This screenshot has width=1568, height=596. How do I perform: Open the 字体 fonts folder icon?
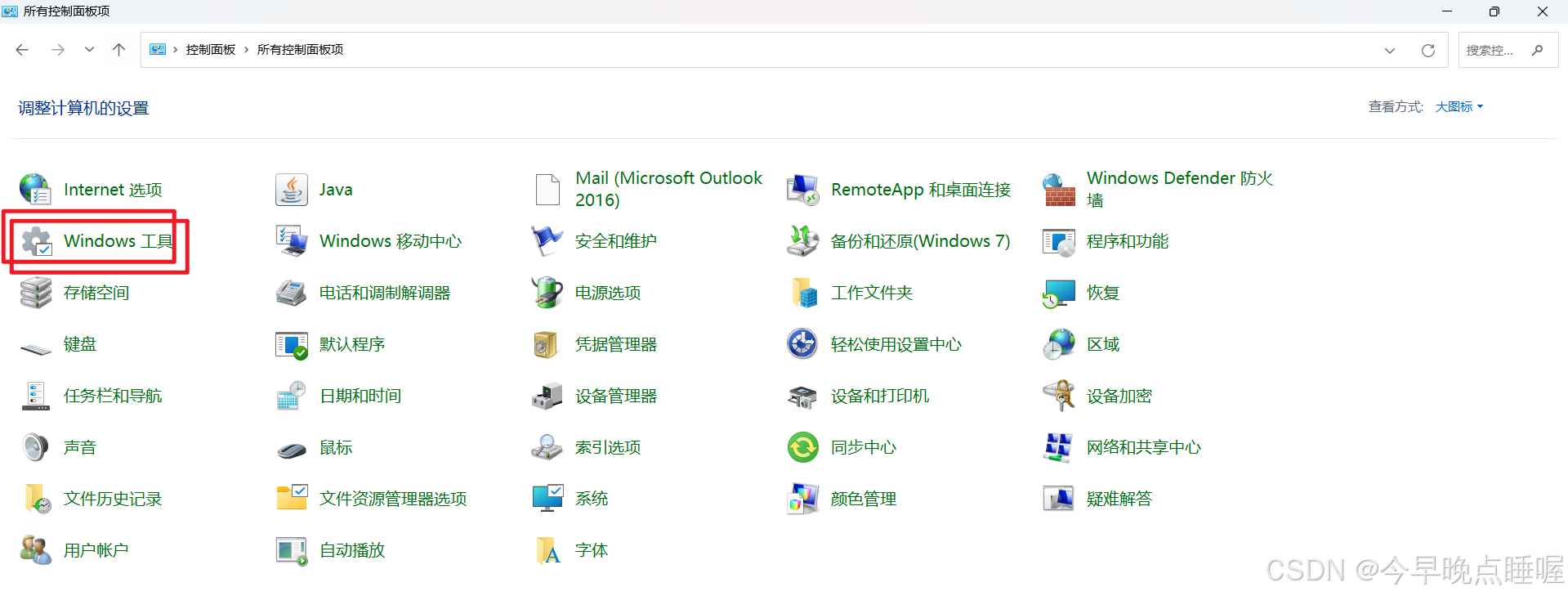tap(547, 549)
